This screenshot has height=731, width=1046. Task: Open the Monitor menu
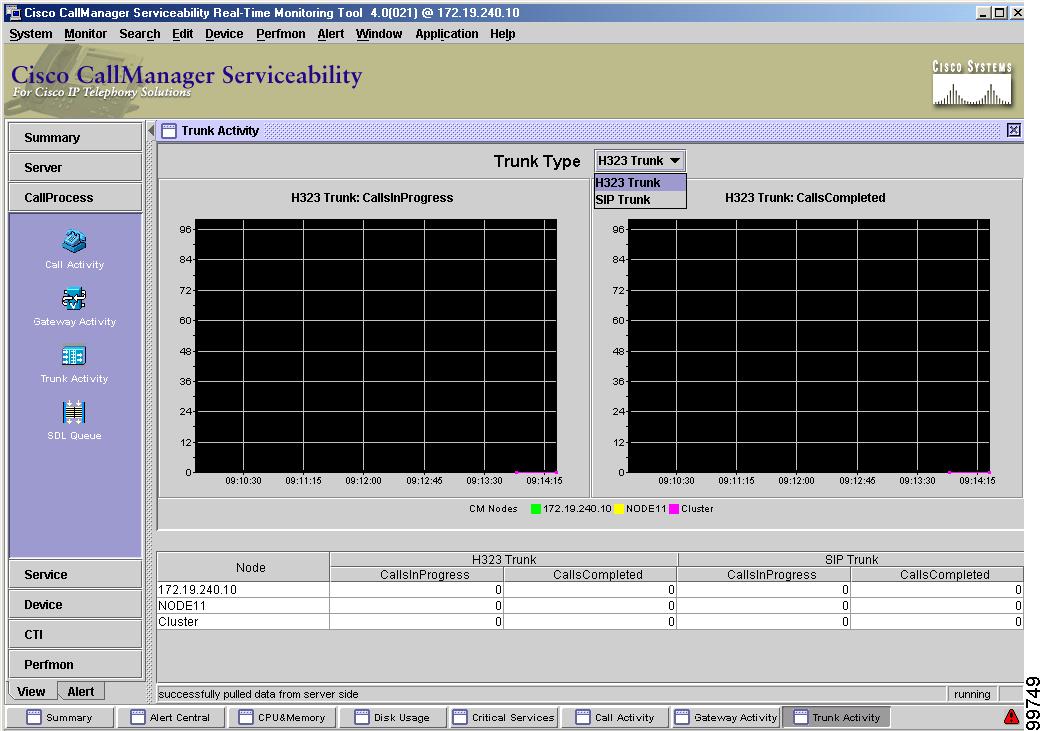point(85,34)
